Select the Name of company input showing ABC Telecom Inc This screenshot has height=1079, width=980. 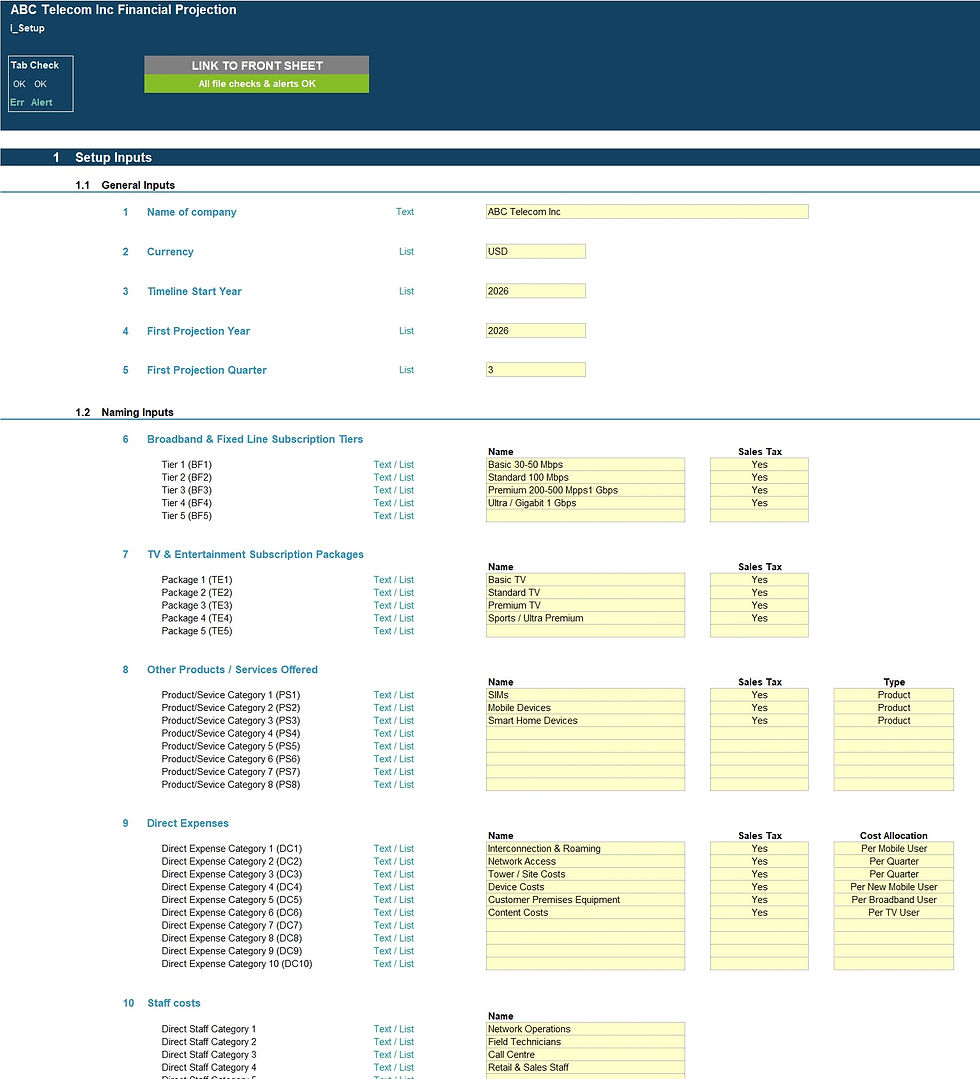coord(646,211)
